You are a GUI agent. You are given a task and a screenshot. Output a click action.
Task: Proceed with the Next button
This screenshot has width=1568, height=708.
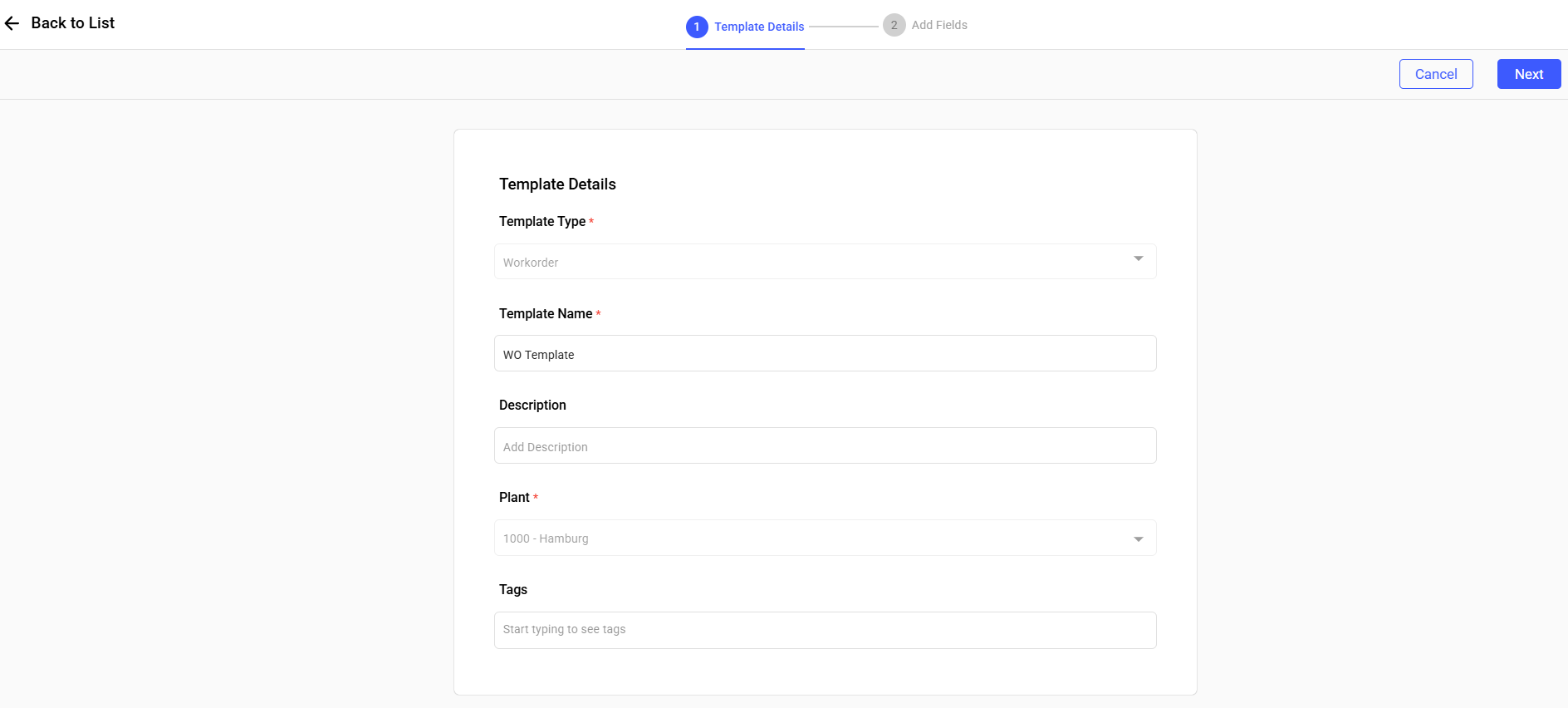coord(1528,74)
